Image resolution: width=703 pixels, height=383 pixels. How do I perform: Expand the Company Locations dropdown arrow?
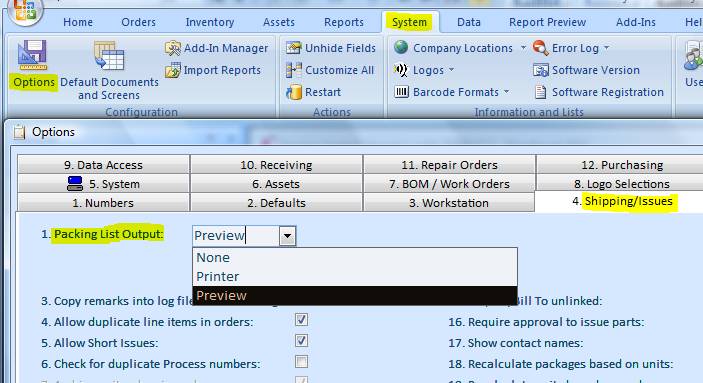[x=523, y=48]
